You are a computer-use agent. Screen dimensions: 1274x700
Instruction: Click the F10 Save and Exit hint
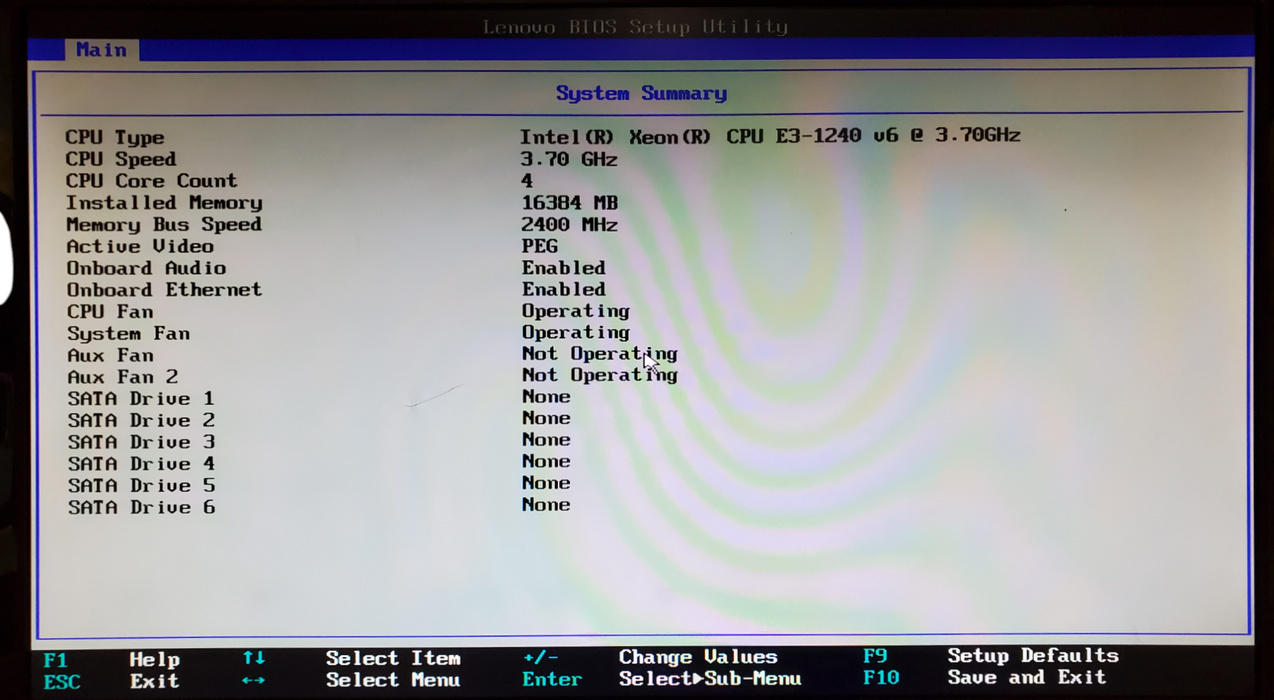pos(985,678)
